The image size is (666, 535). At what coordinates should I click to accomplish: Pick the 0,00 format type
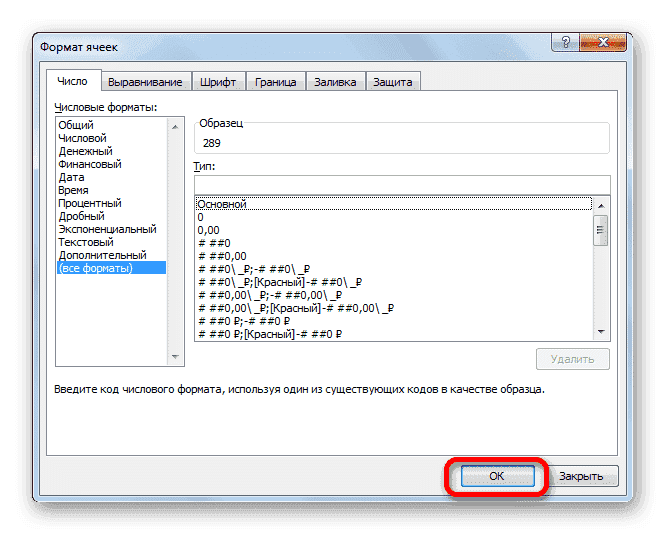tap(209, 230)
